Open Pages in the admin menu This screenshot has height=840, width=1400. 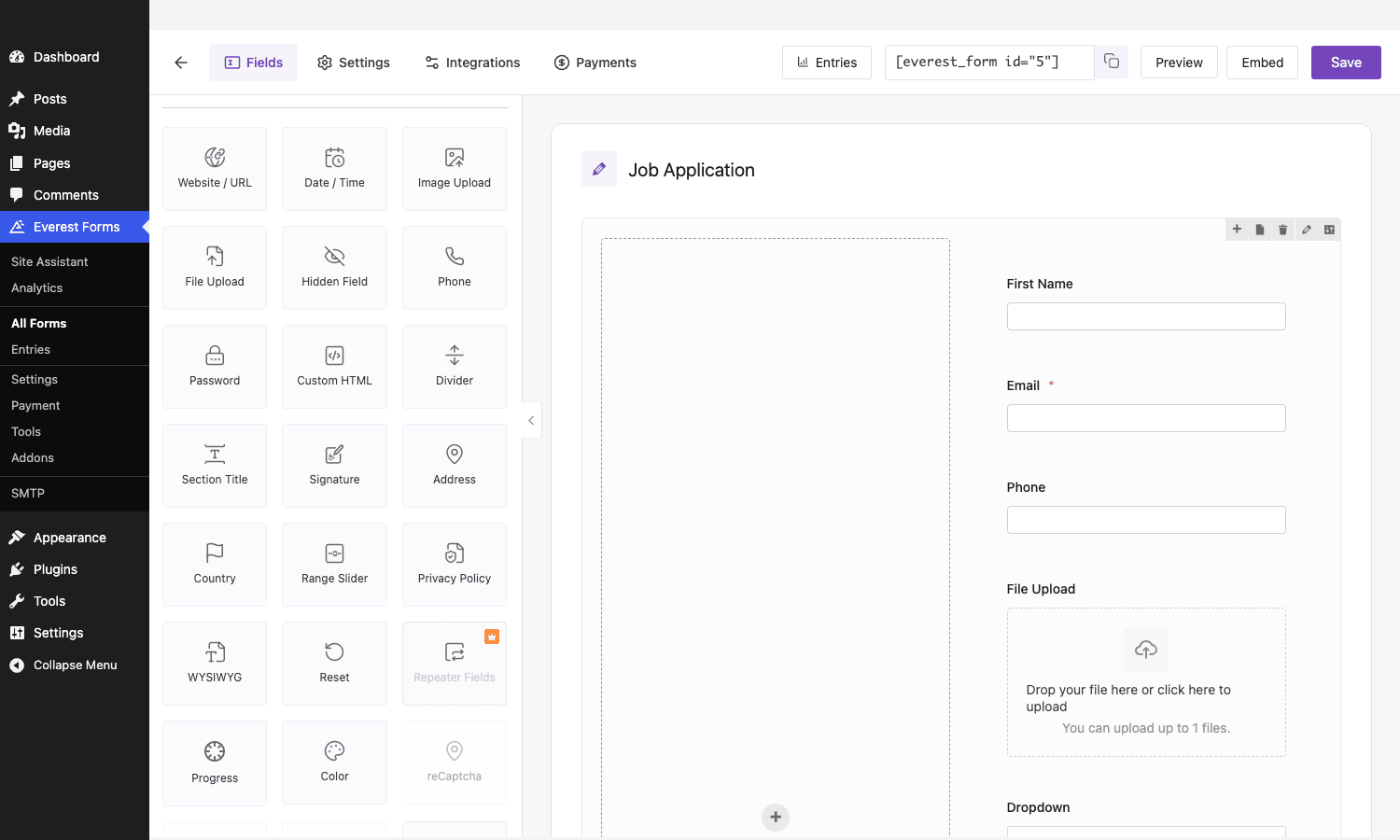[75, 163]
